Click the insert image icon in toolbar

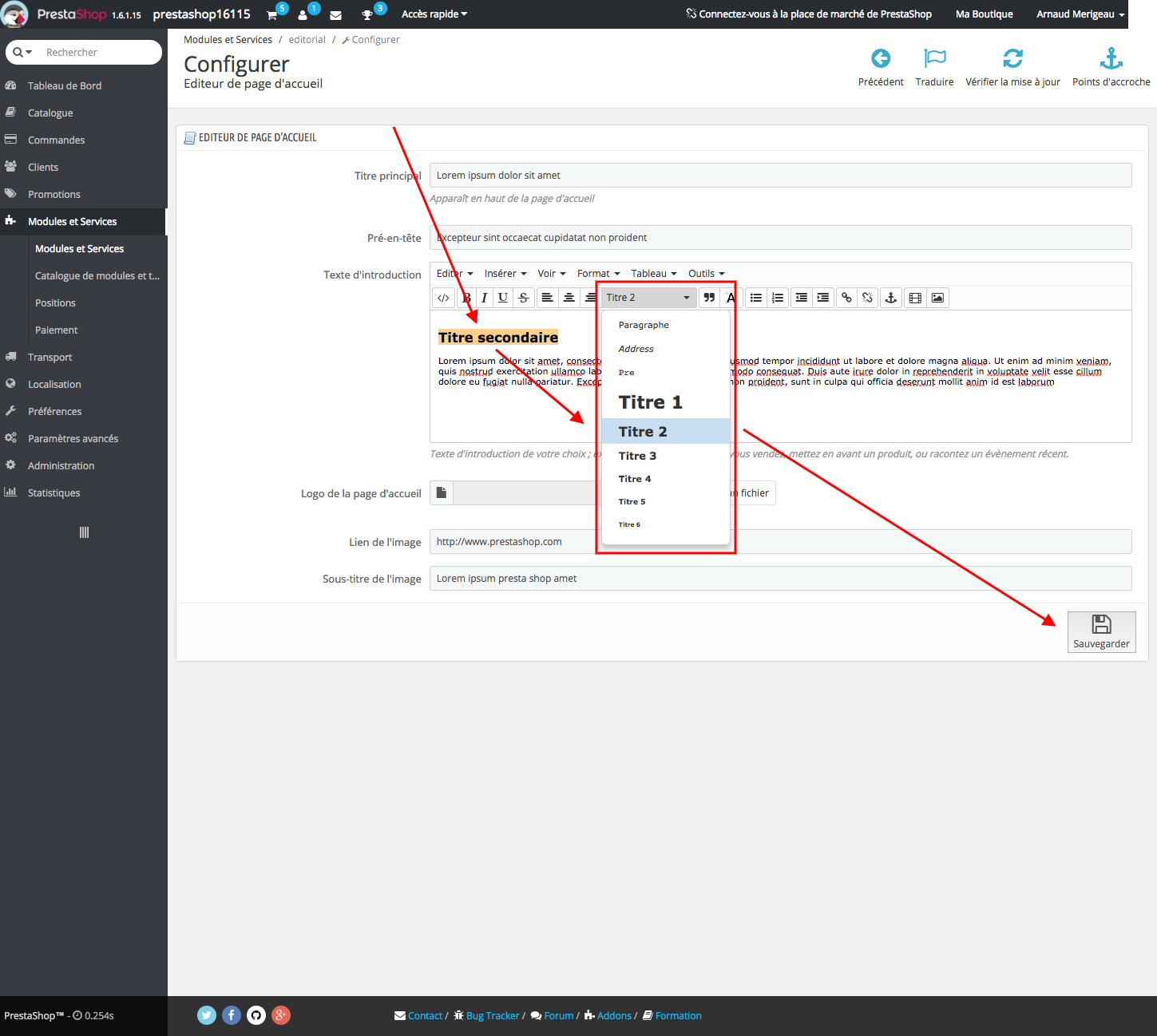(937, 298)
